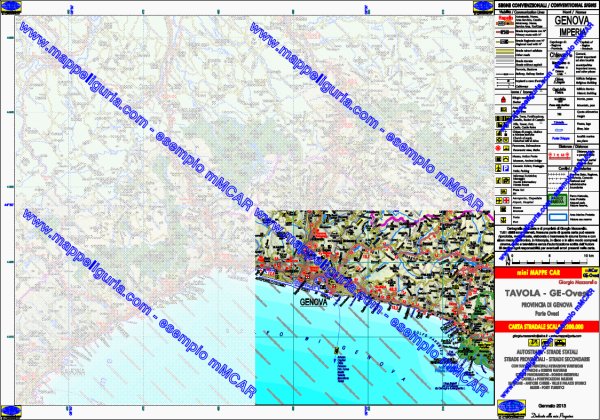Screen dimensions: 600x420
Task: Click the publisher logo beside Gennaio 2013
Action: pos(512,408)
